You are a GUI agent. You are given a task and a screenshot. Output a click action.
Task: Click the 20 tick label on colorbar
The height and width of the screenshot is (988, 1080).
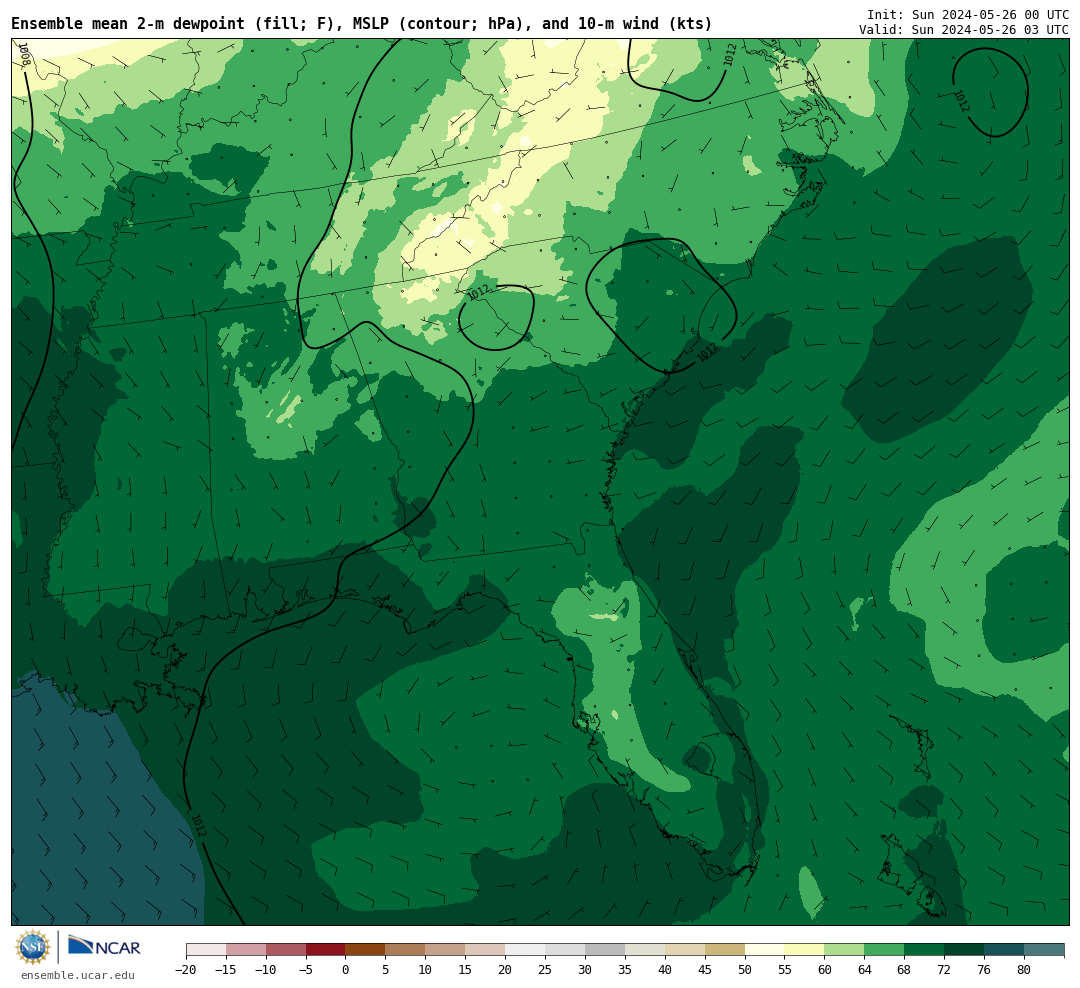(x=506, y=970)
